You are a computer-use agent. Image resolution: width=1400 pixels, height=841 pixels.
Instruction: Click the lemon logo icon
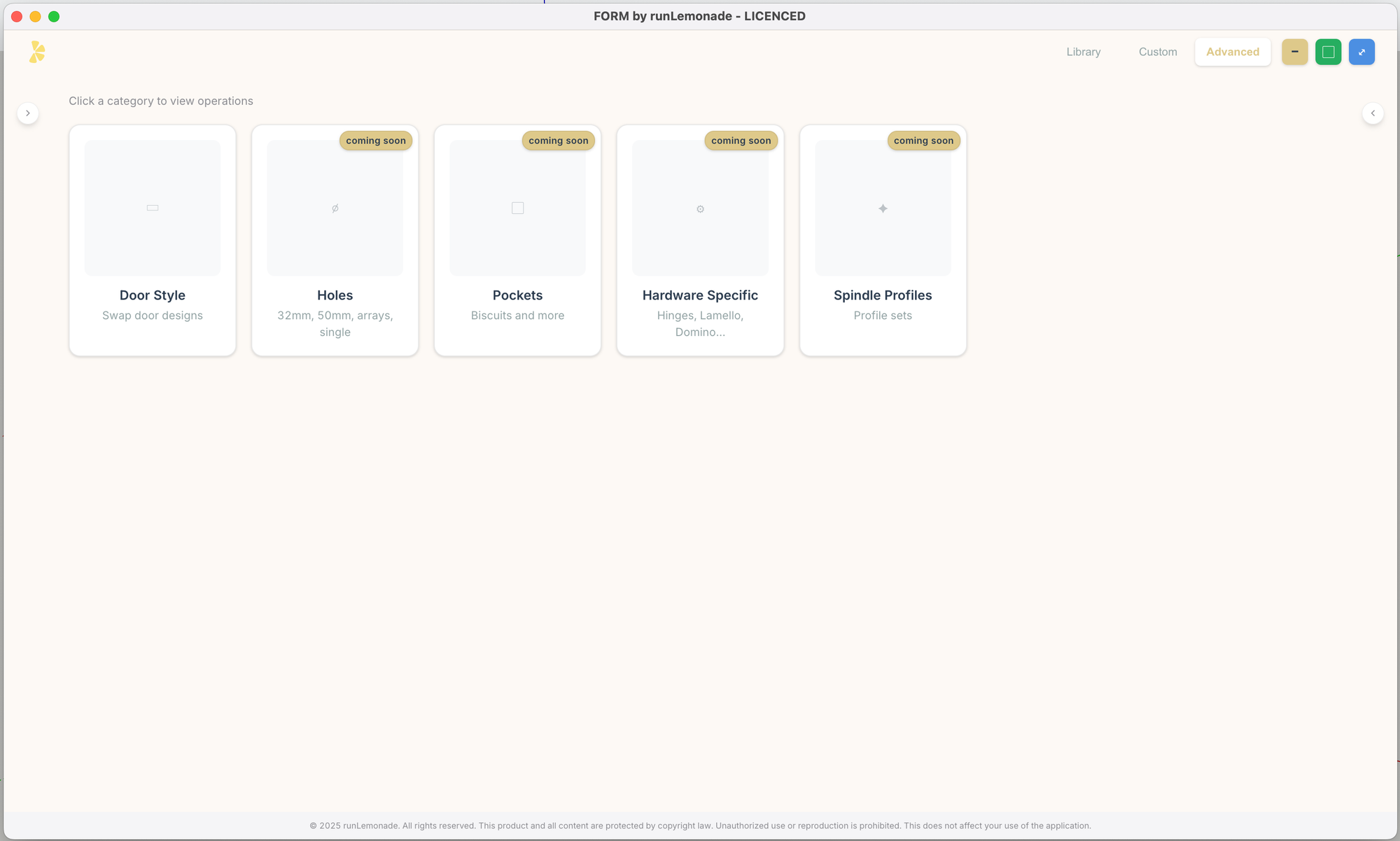pos(37,52)
